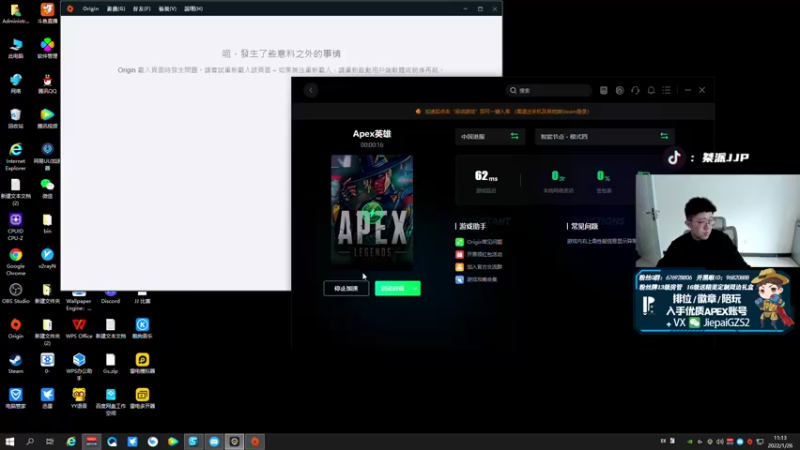Open the headset customer support icon
The width and height of the screenshot is (800, 450).
point(635,90)
